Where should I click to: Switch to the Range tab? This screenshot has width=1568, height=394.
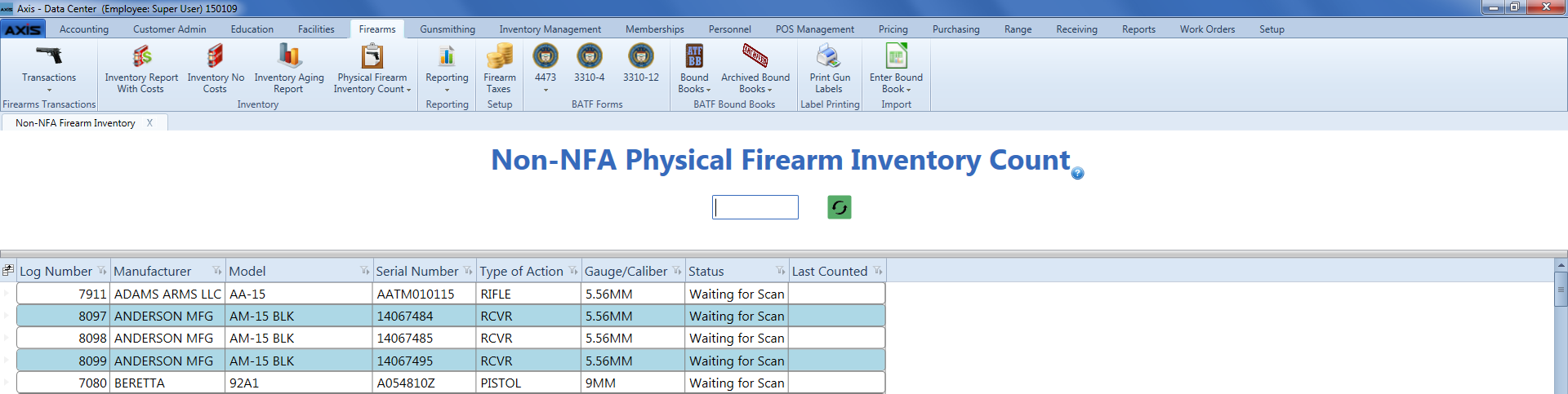click(x=1018, y=29)
